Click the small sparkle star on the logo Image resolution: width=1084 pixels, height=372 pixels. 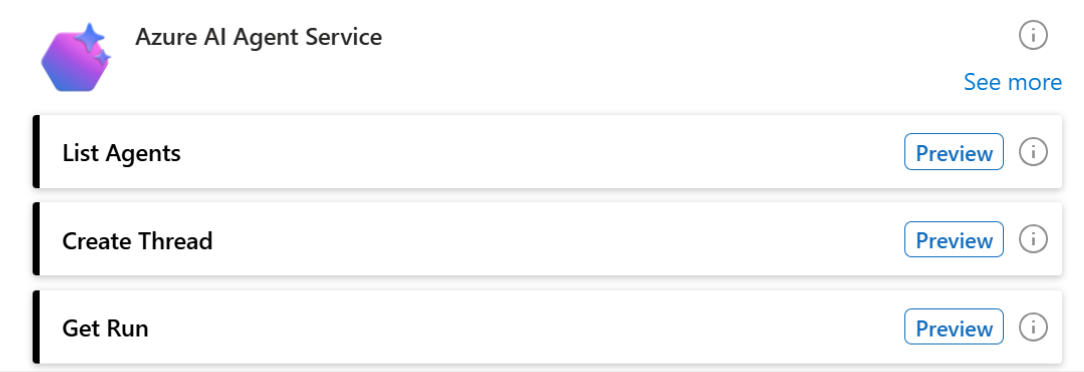coord(102,58)
